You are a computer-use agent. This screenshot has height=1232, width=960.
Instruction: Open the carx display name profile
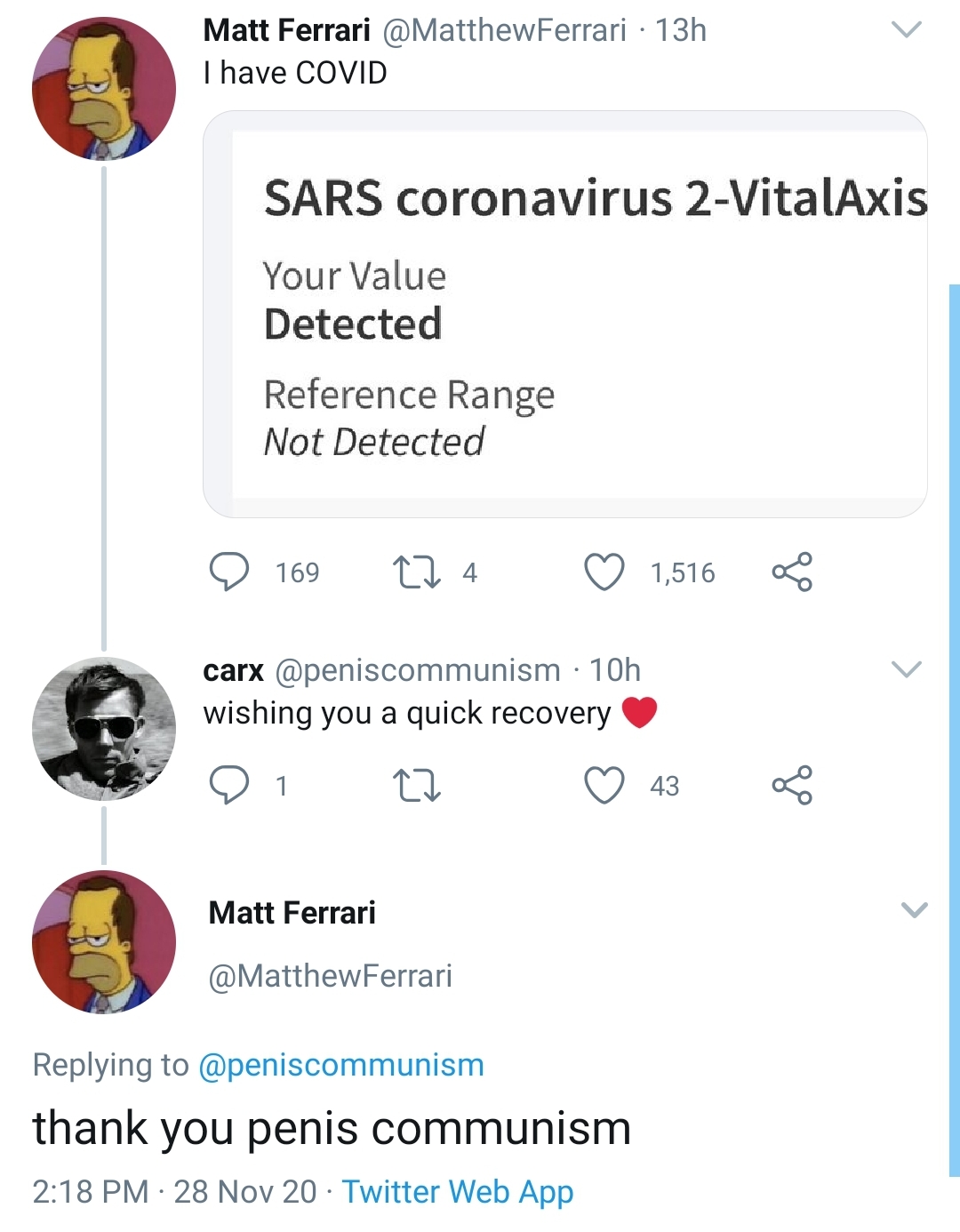click(233, 670)
